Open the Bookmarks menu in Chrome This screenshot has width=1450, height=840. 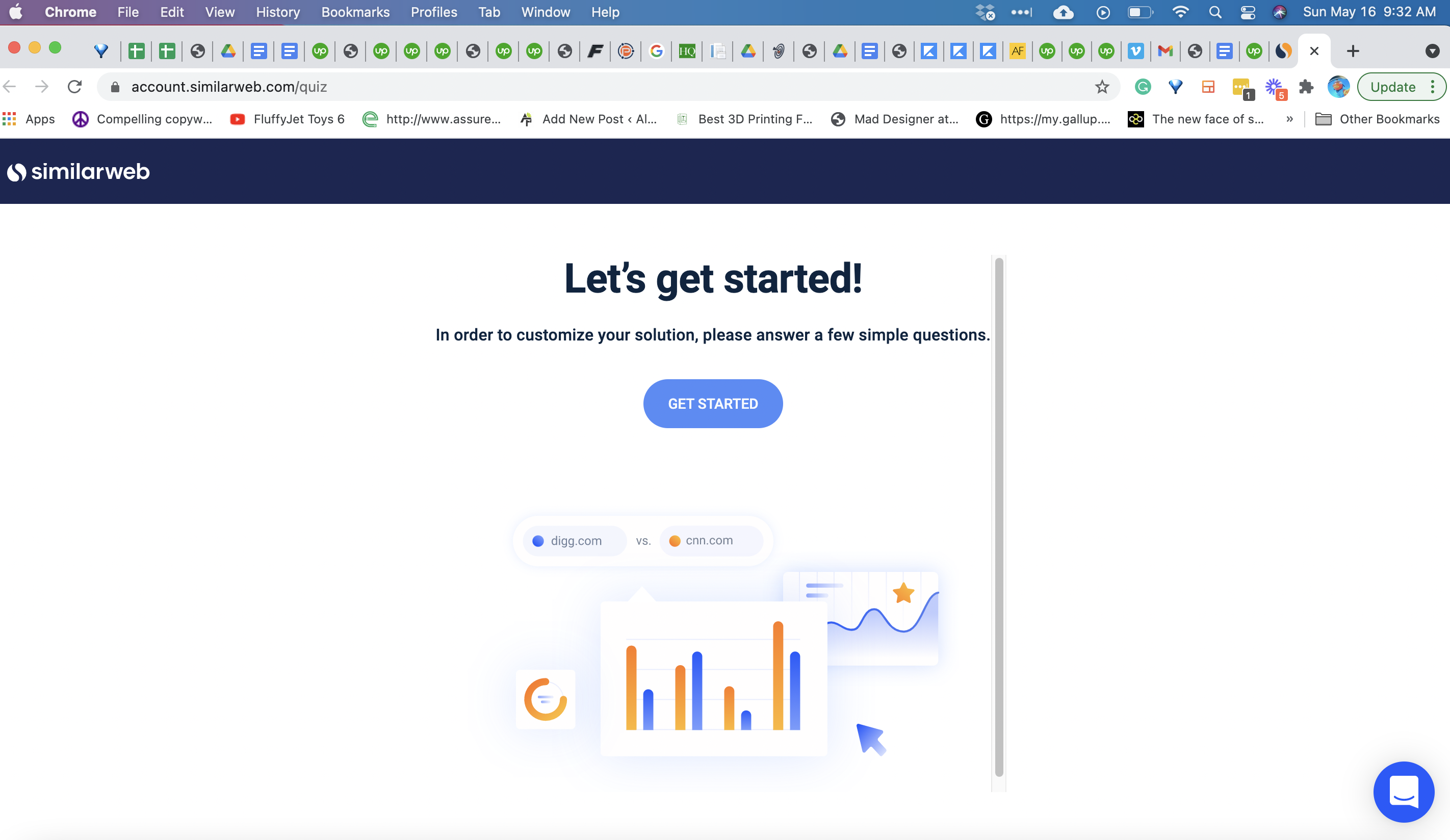[355, 11]
